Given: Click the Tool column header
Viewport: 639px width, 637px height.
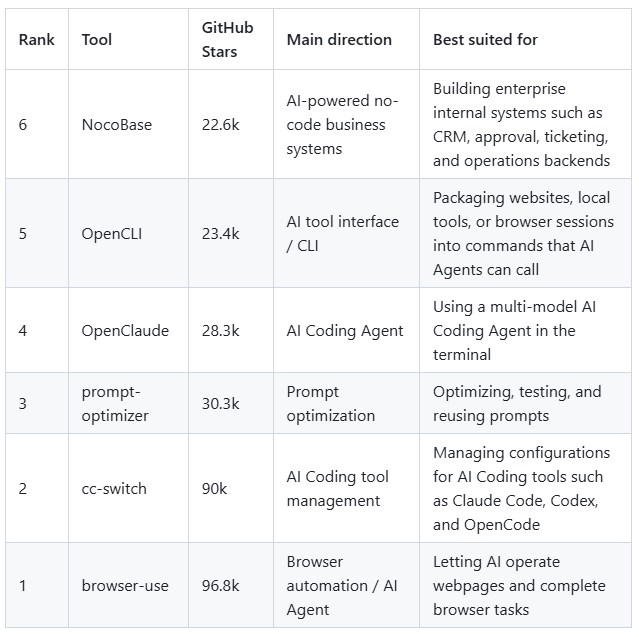Looking at the screenshot, I should (x=97, y=40).
